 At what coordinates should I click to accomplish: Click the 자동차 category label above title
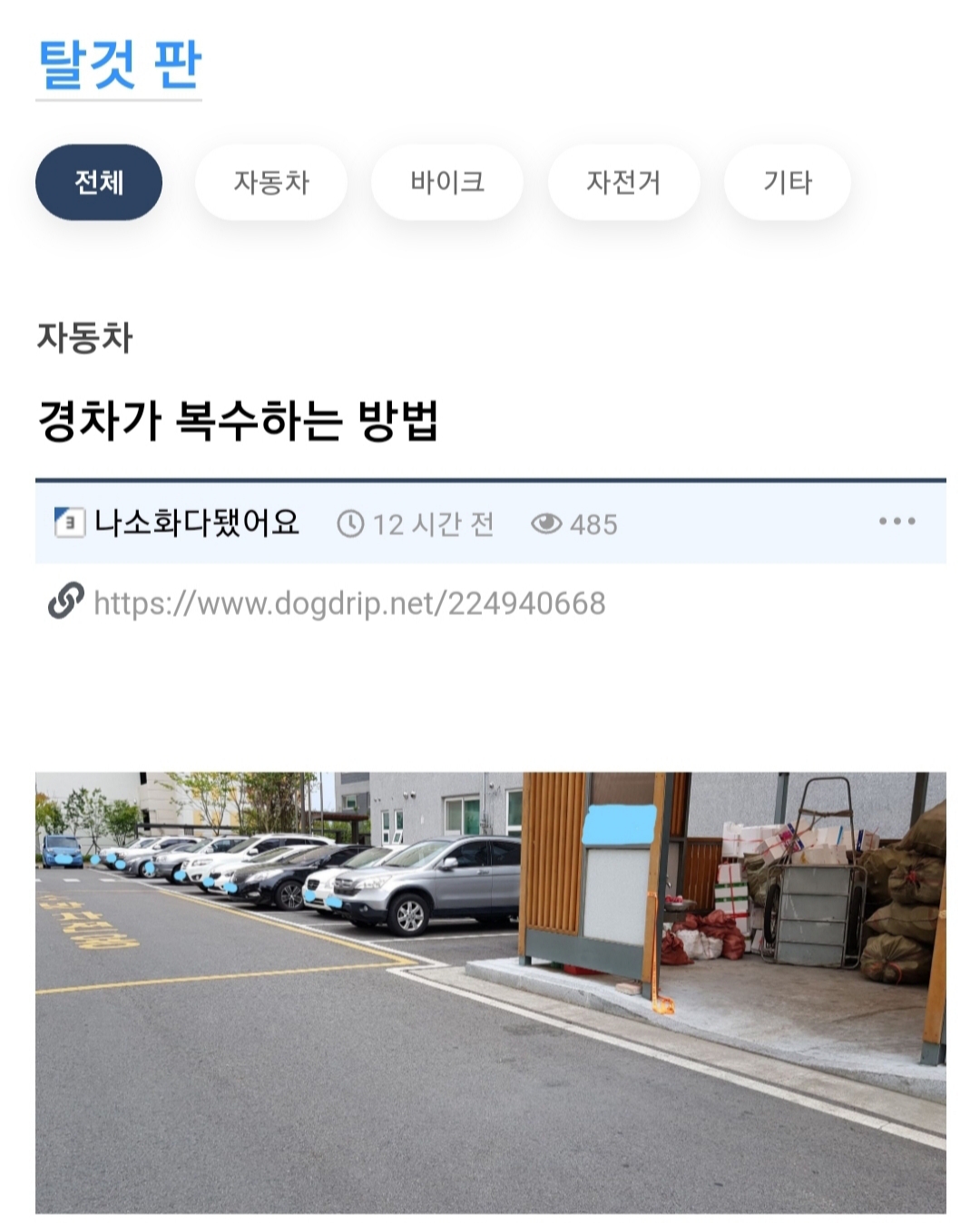tap(84, 338)
